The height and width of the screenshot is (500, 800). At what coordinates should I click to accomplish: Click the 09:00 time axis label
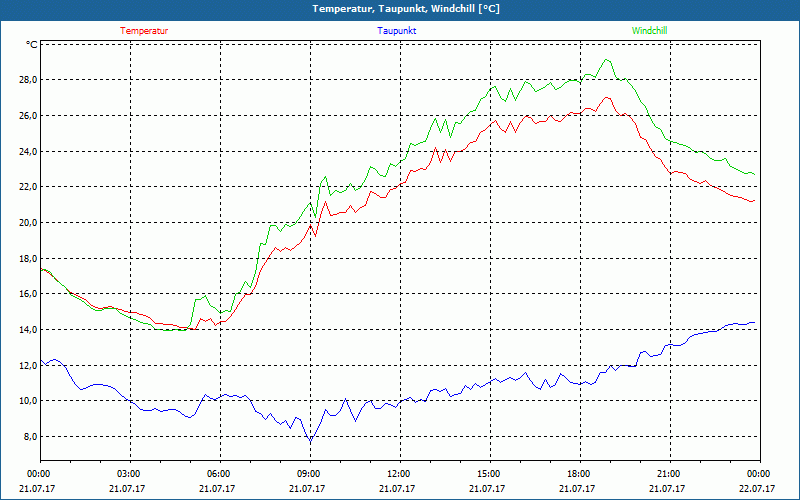click(310, 474)
